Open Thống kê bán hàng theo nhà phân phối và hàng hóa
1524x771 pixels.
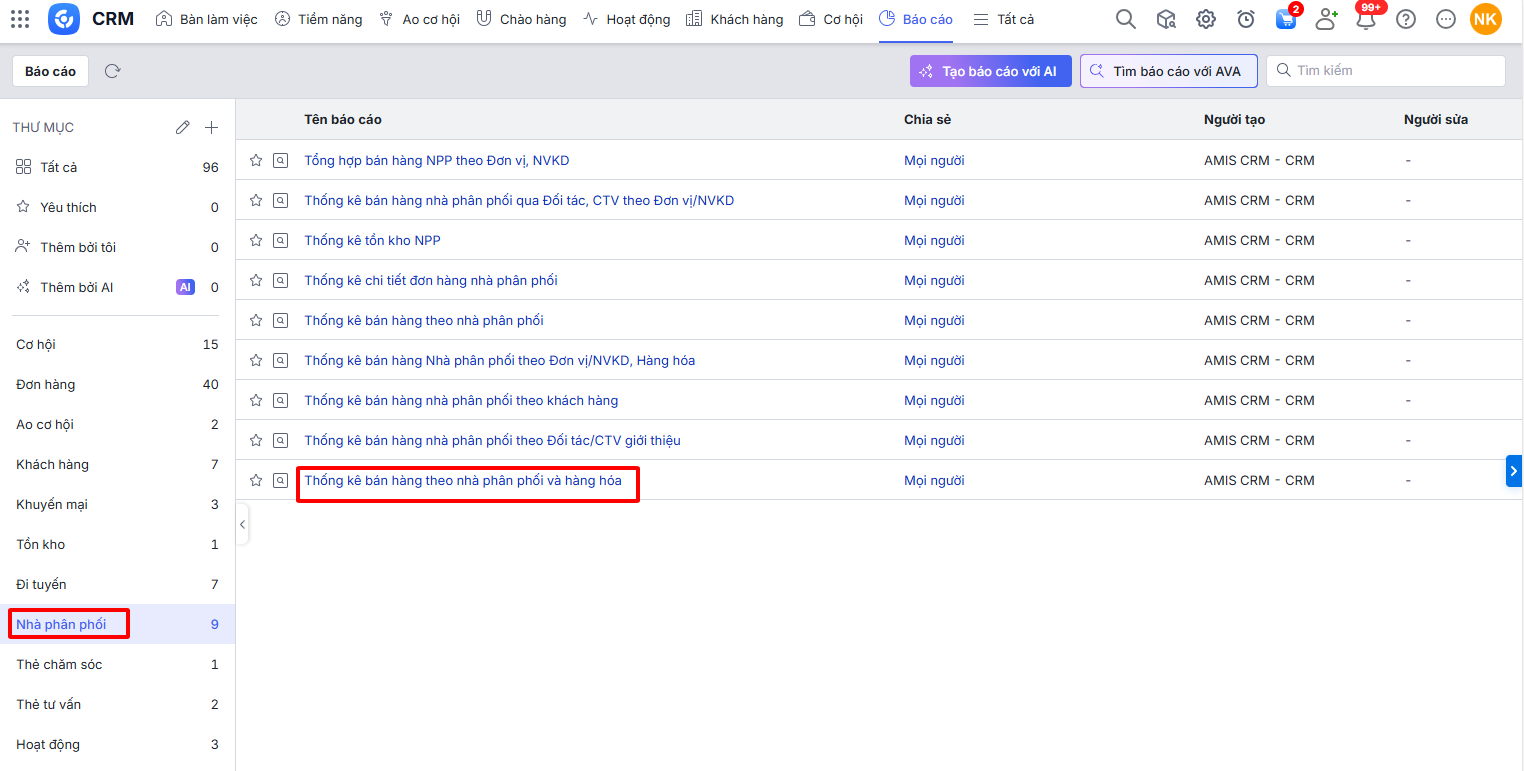point(463,480)
